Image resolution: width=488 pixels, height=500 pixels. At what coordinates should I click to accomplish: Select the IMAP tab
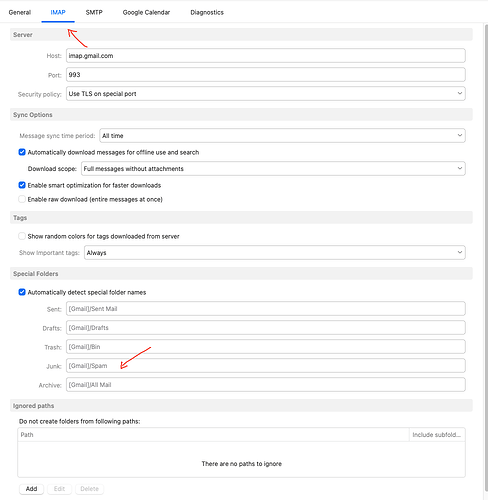click(58, 12)
